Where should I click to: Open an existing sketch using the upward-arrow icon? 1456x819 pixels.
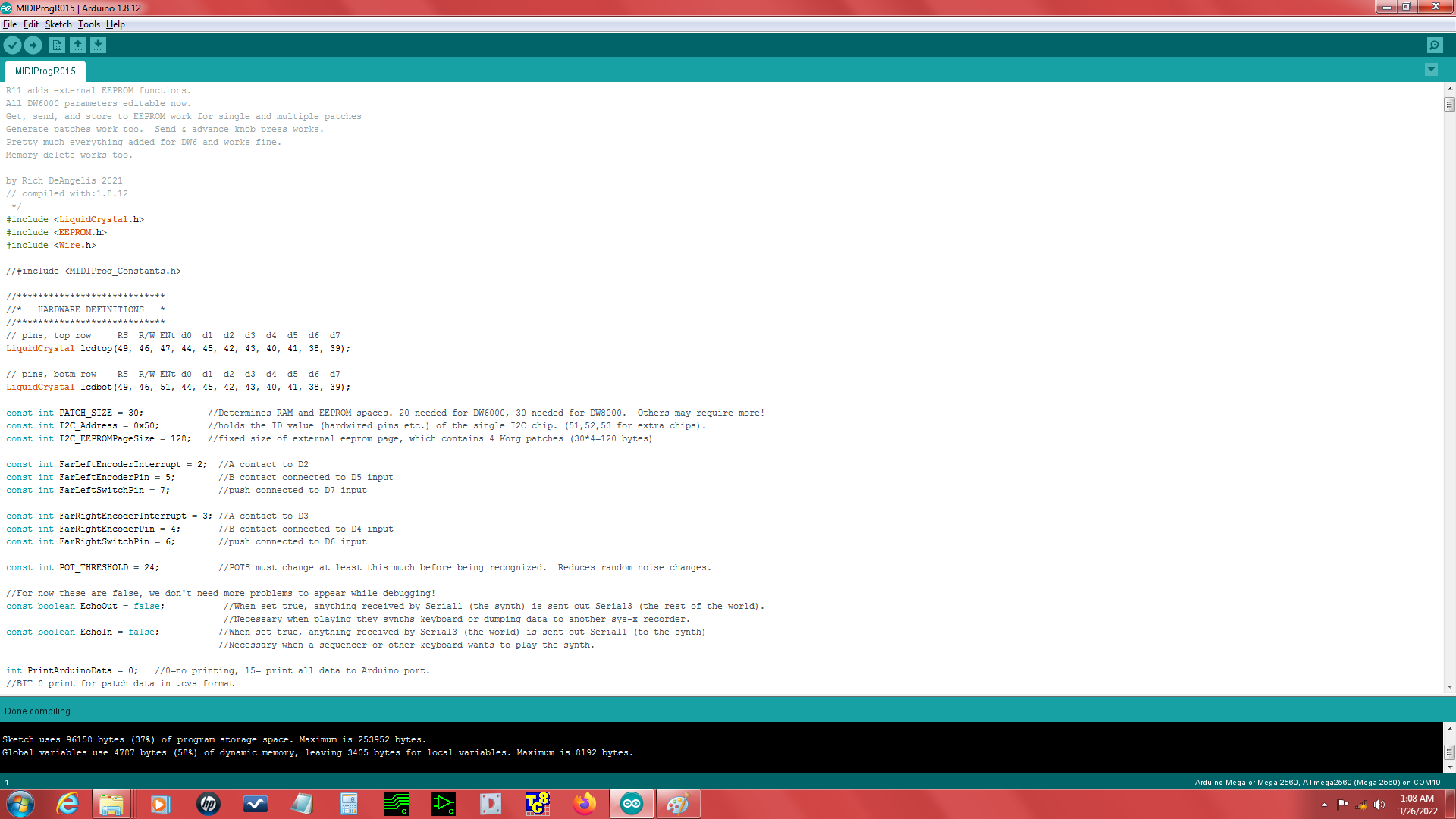click(77, 45)
